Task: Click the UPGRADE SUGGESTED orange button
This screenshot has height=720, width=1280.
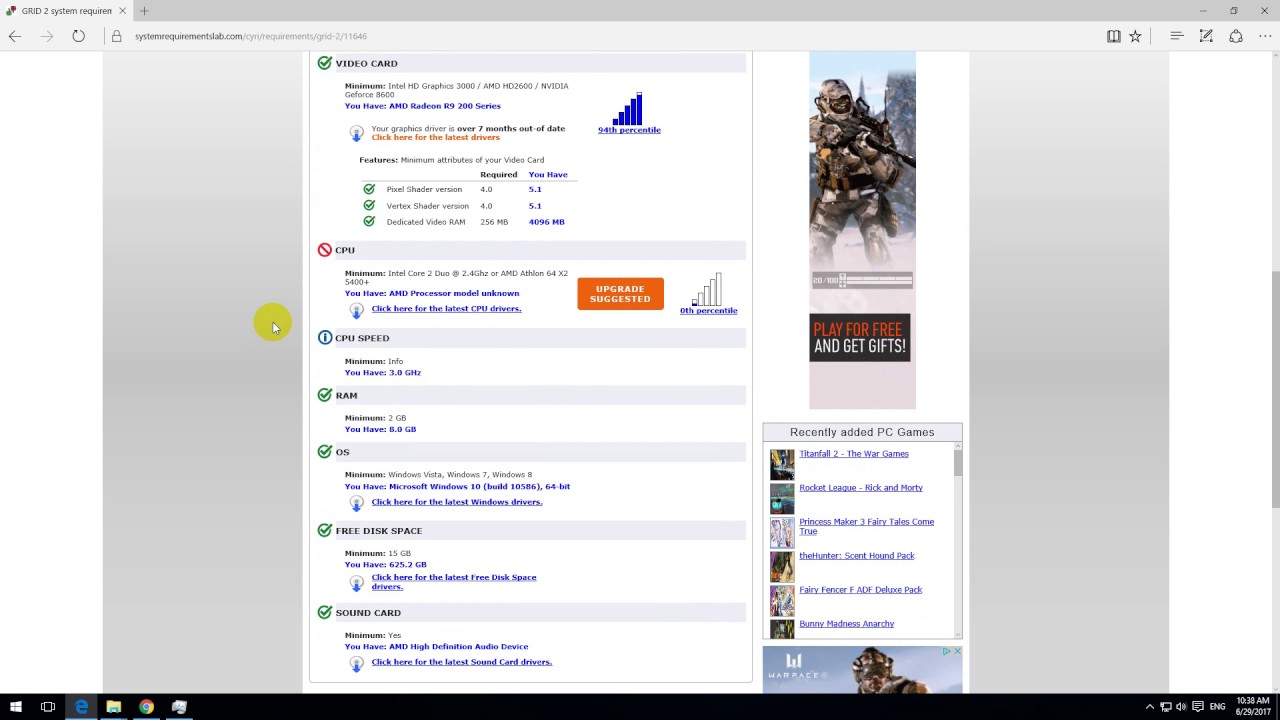Action: coord(620,294)
